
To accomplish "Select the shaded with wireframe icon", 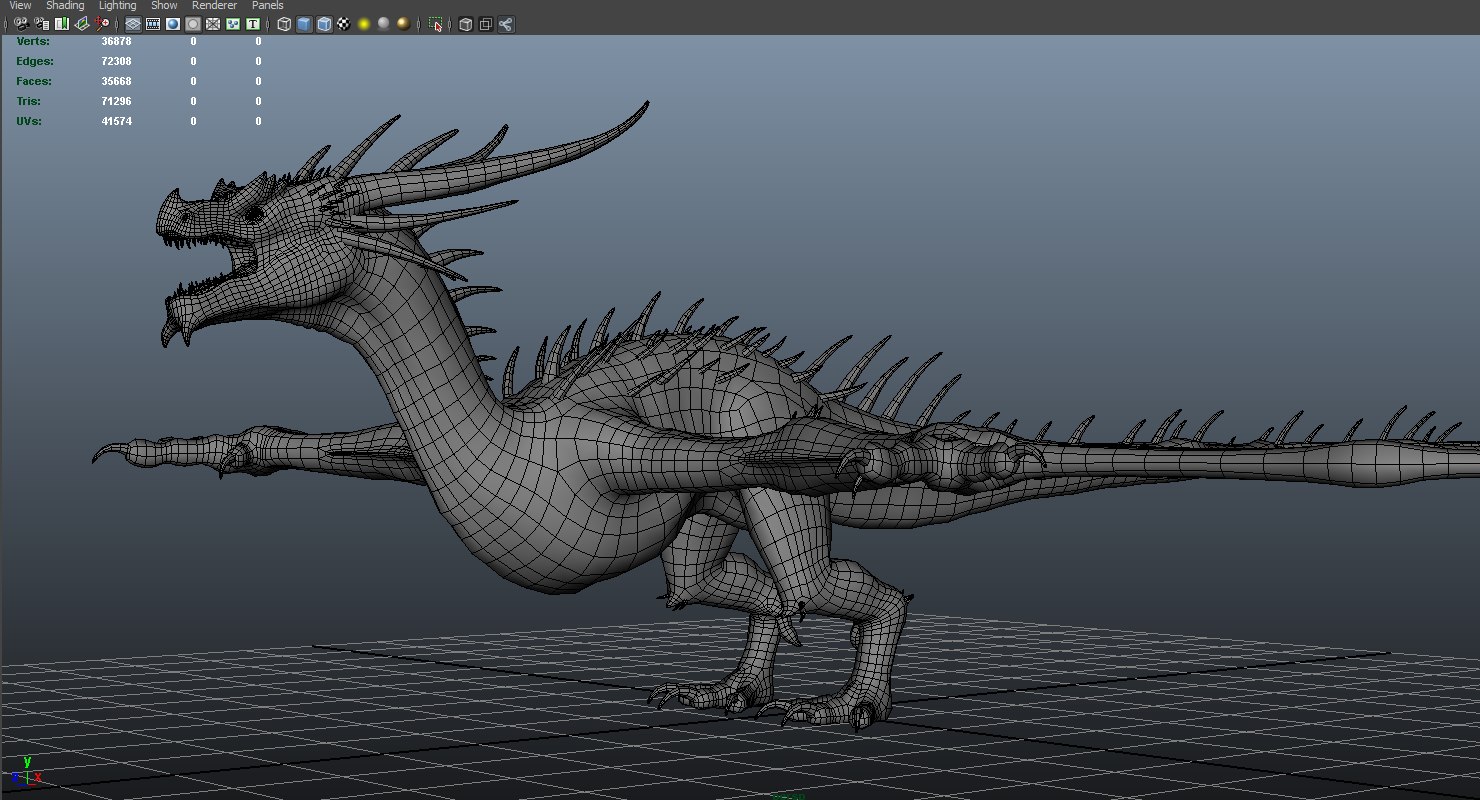I will pyautogui.click(x=324, y=25).
